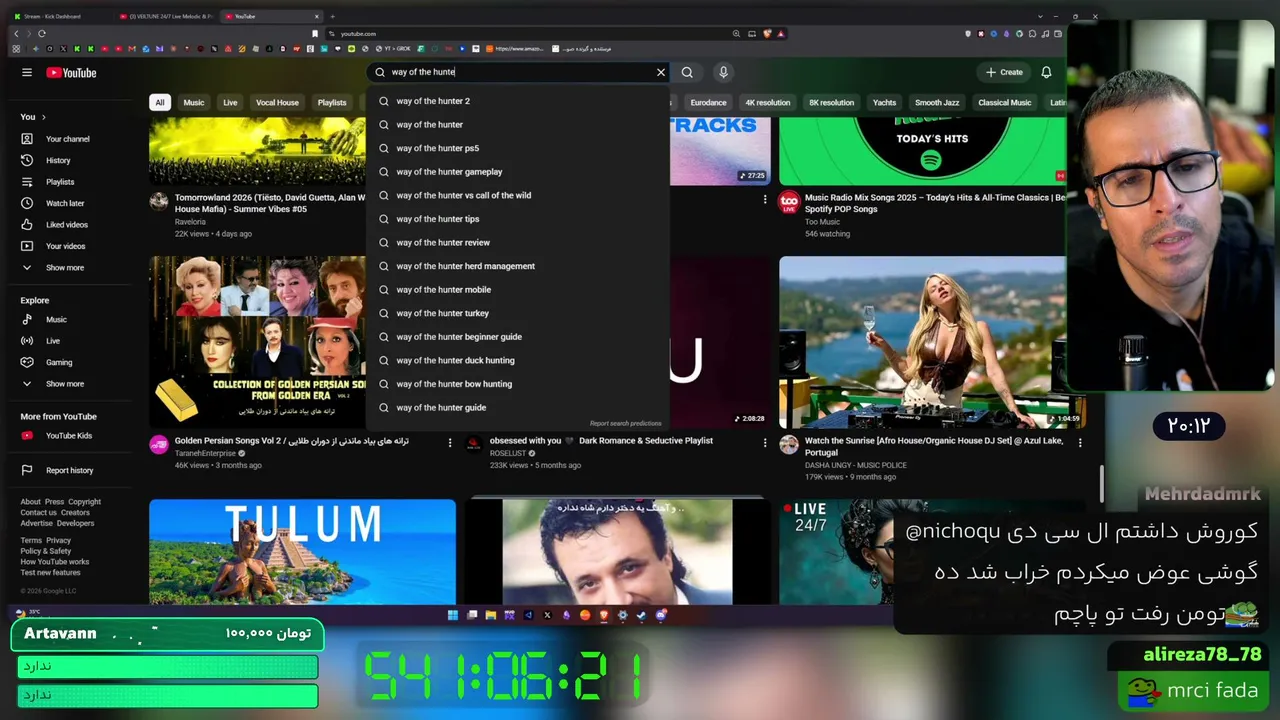Viewport: 1280px width, 720px height.
Task: Choose suggestion "way of the hunter 2"
Action: (x=518, y=101)
